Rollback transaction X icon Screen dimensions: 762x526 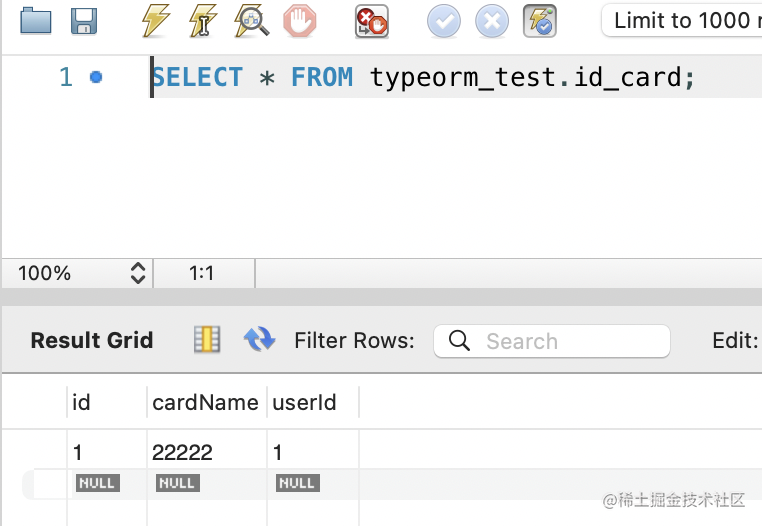(x=492, y=21)
